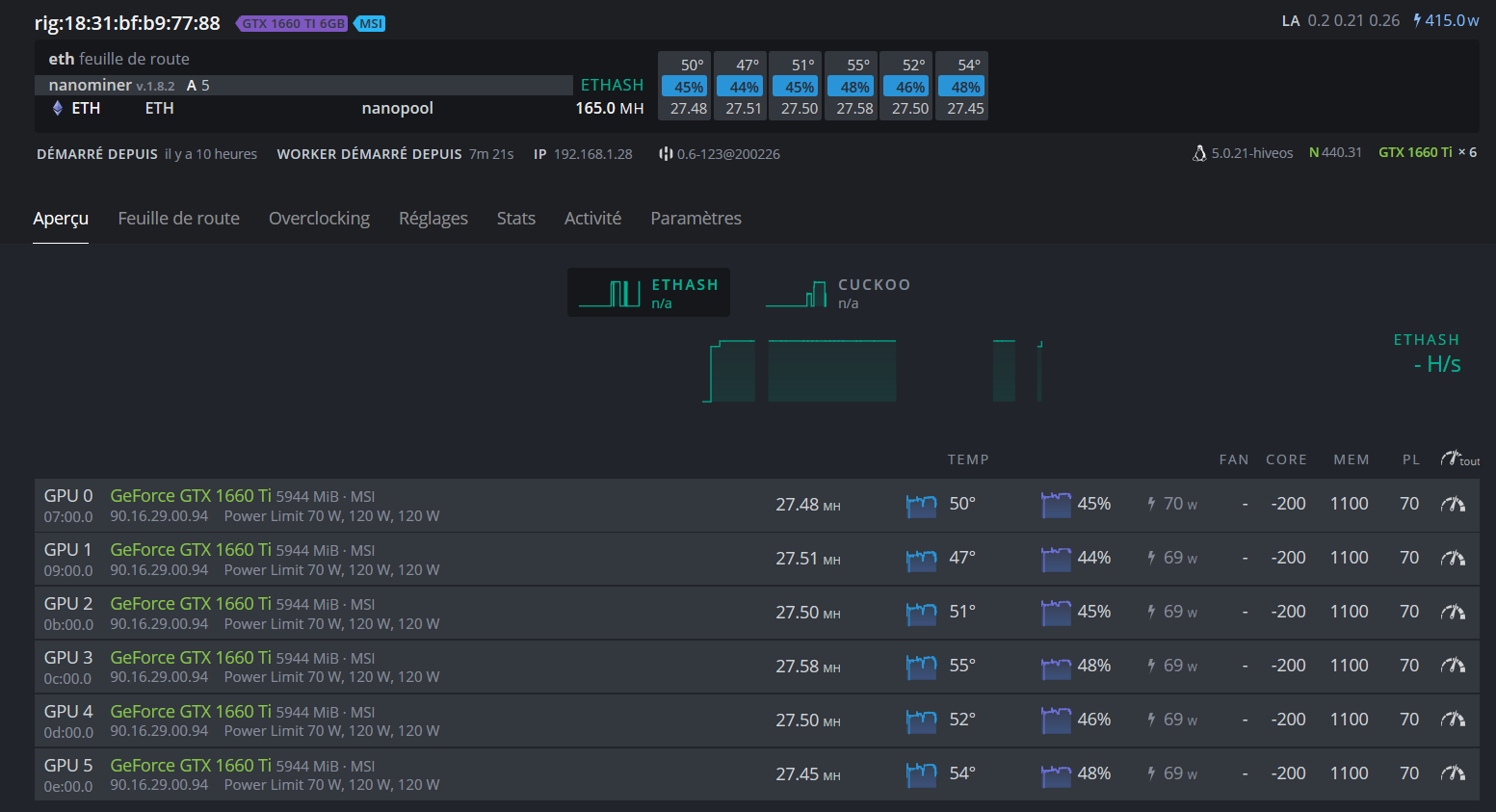Click the 0.6-123@200226 agent version
This screenshot has height=812, width=1496.
click(728, 154)
